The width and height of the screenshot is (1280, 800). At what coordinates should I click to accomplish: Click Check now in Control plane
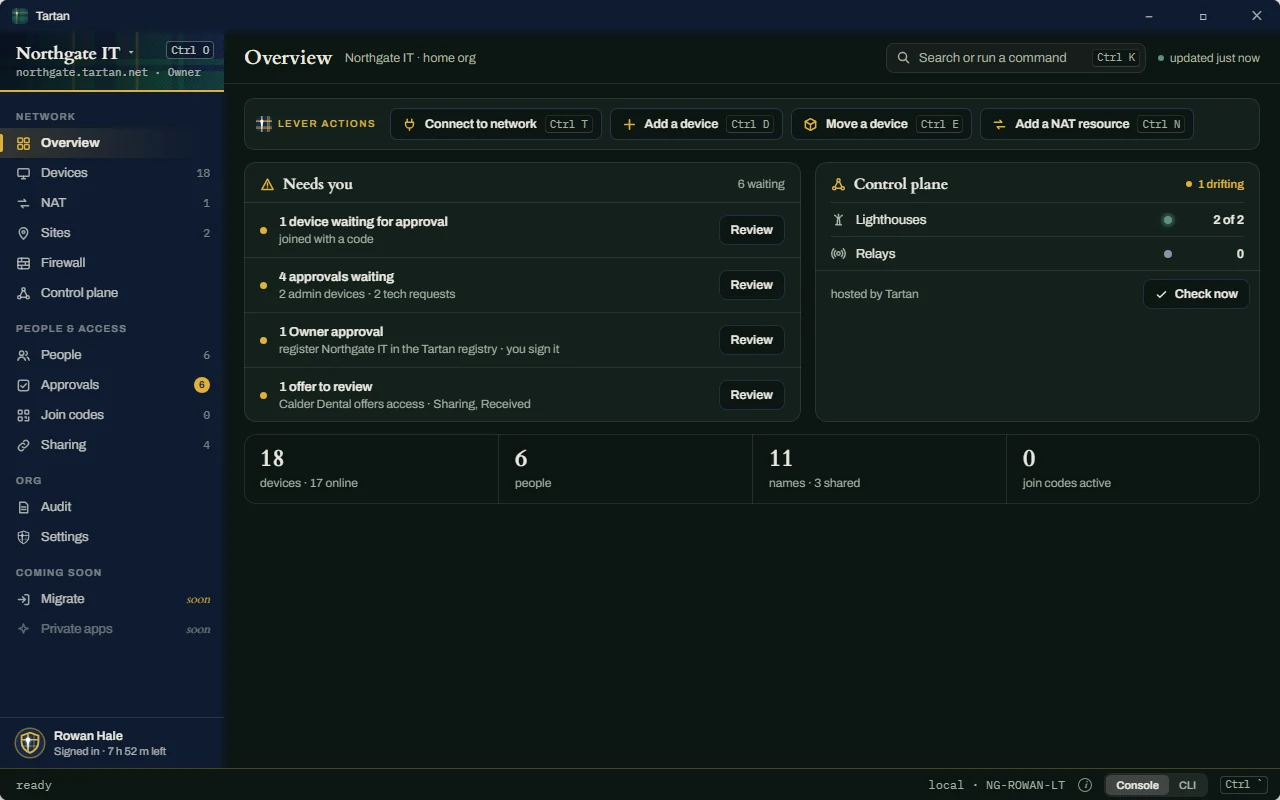tap(1196, 294)
